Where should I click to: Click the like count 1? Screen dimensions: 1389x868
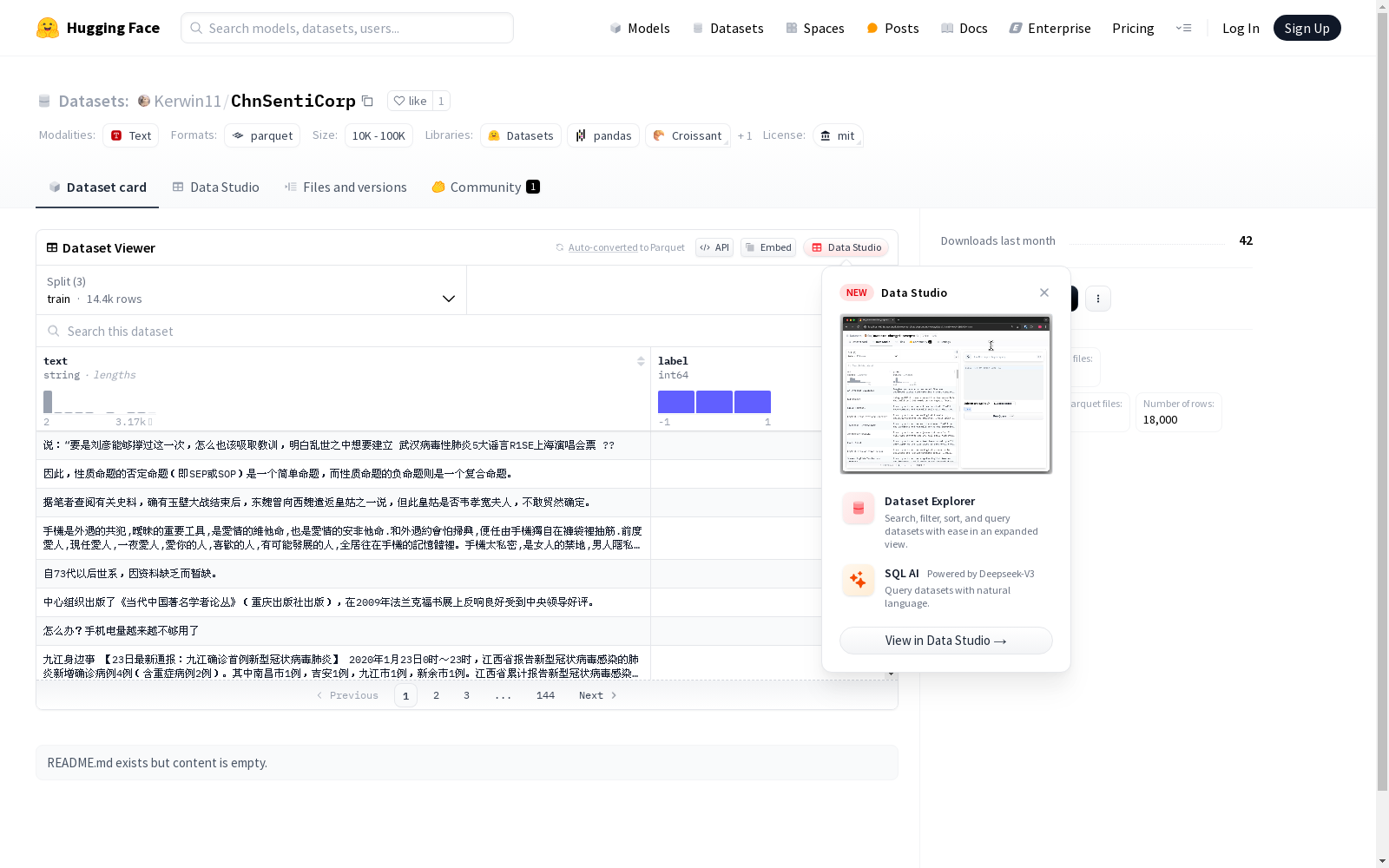point(441,101)
